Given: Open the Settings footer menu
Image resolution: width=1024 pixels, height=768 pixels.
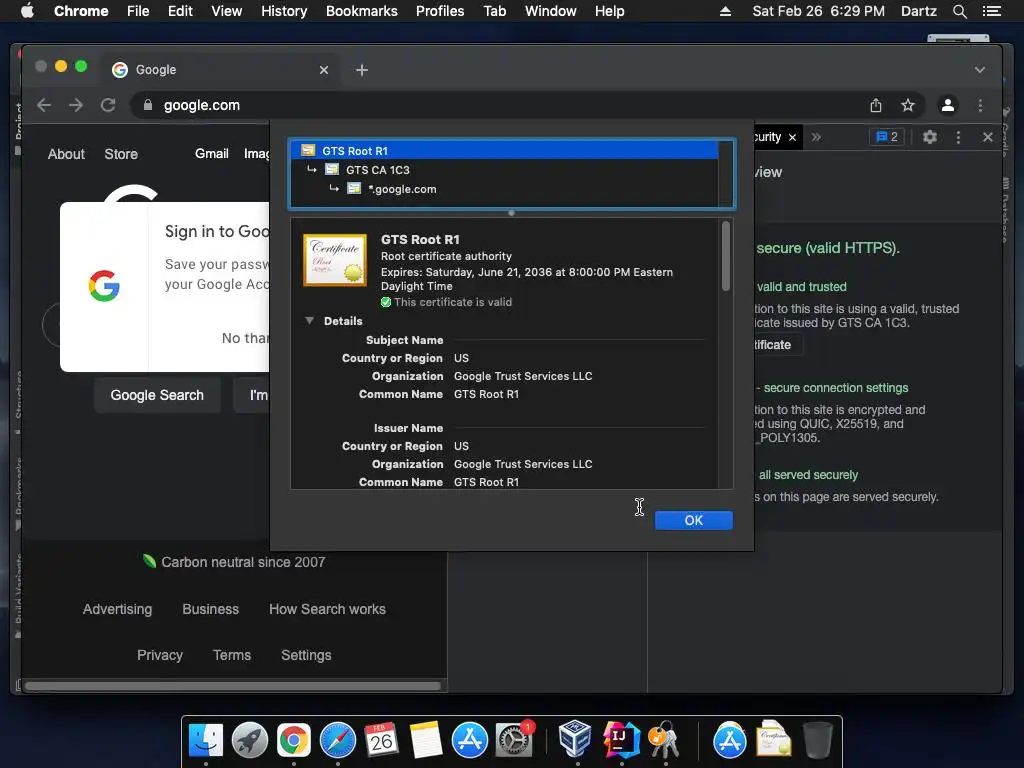Looking at the screenshot, I should coord(306,655).
